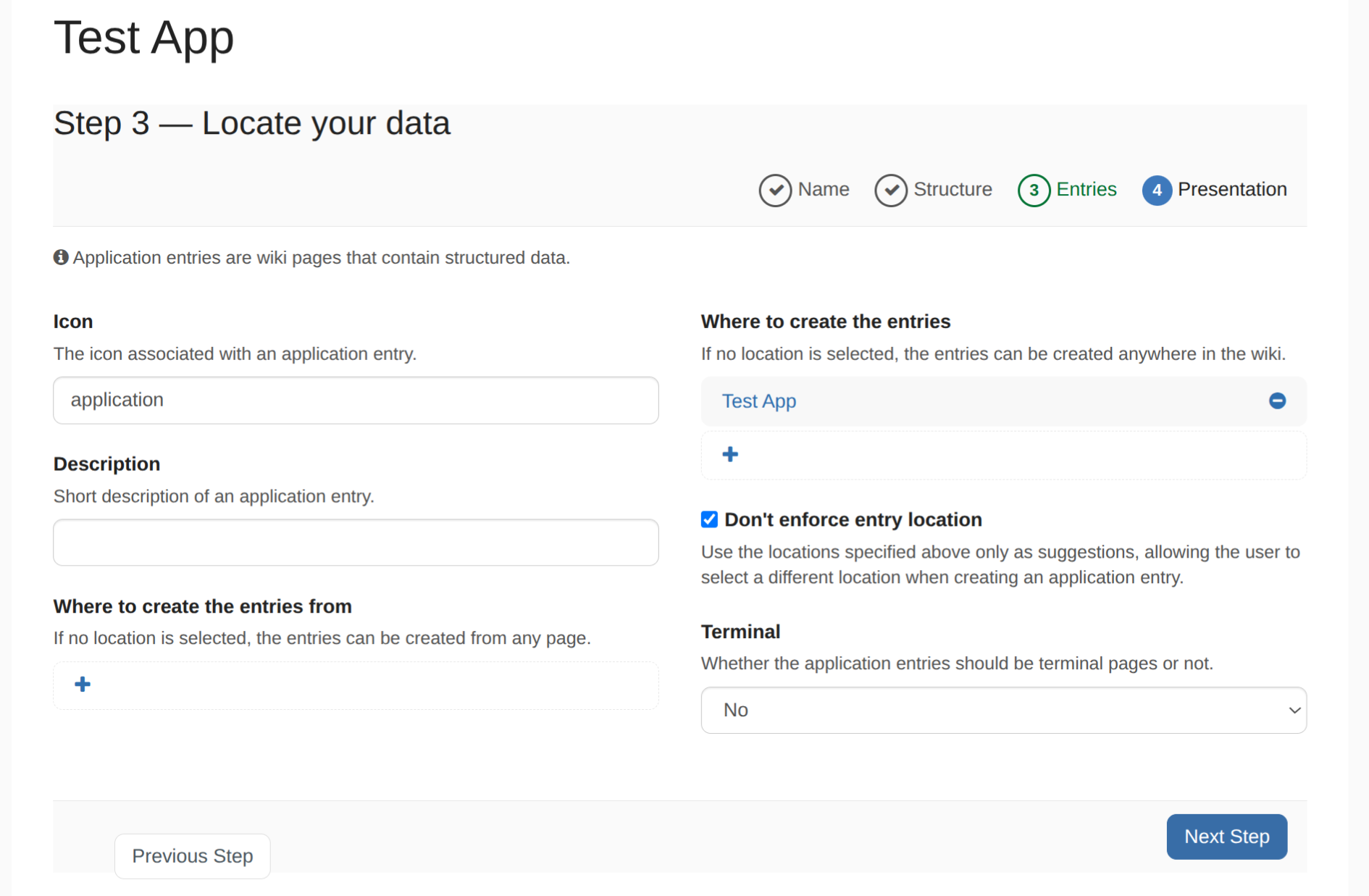Uncheck Don't enforce entry location checkbox
The height and width of the screenshot is (896, 1369).
pos(709,519)
